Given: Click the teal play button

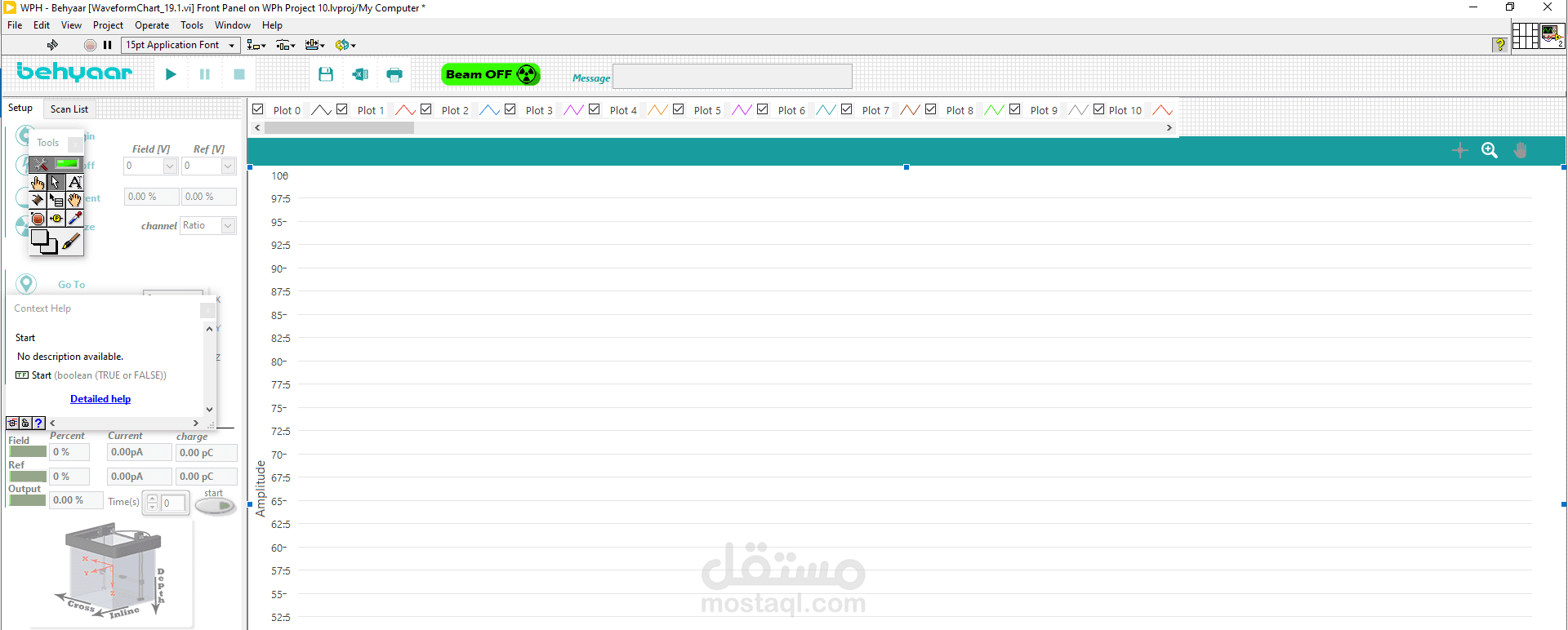Looking at the screenshot, I should pos(171,74).
